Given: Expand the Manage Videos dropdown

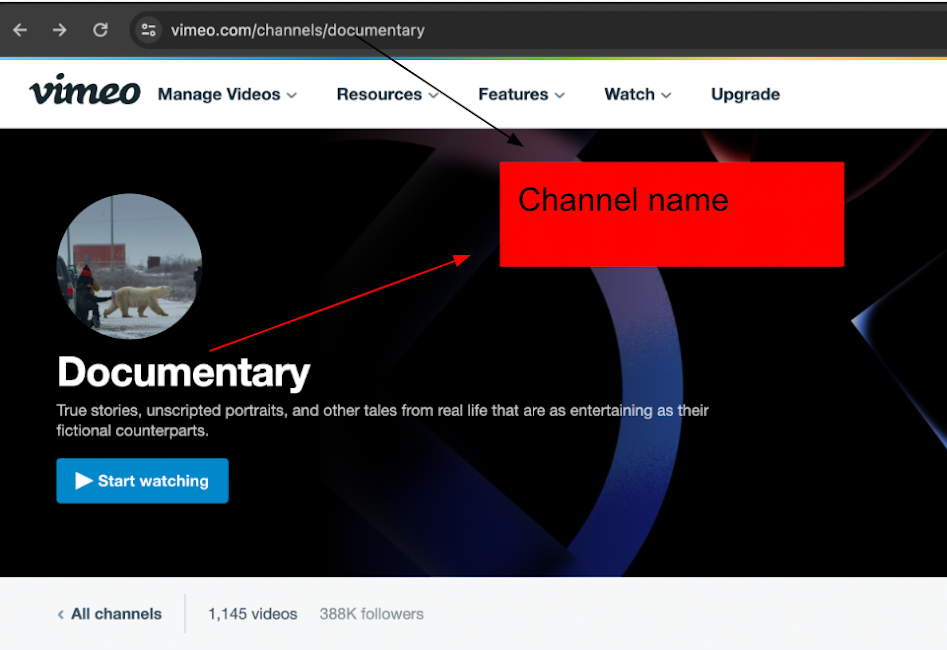Looking at the screenshot, I should (227, 94).
